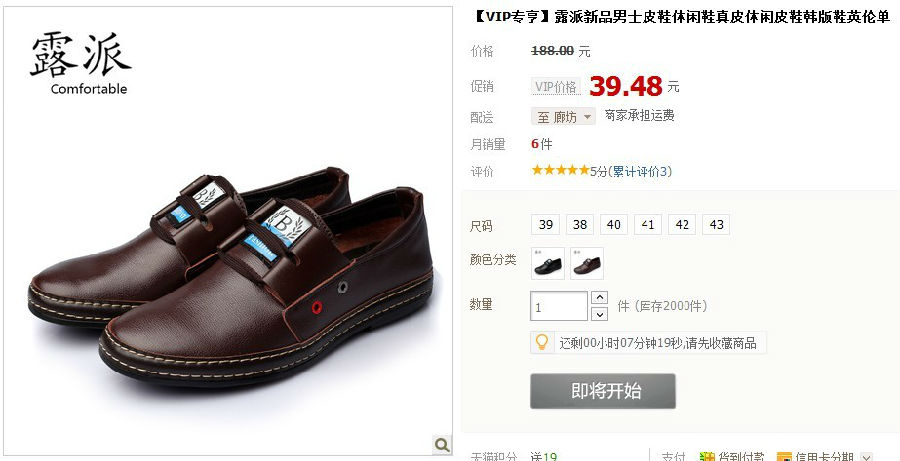900x461 pixels.
Task: Select the black shoe color thumbnail
Action: click(548, 264)
